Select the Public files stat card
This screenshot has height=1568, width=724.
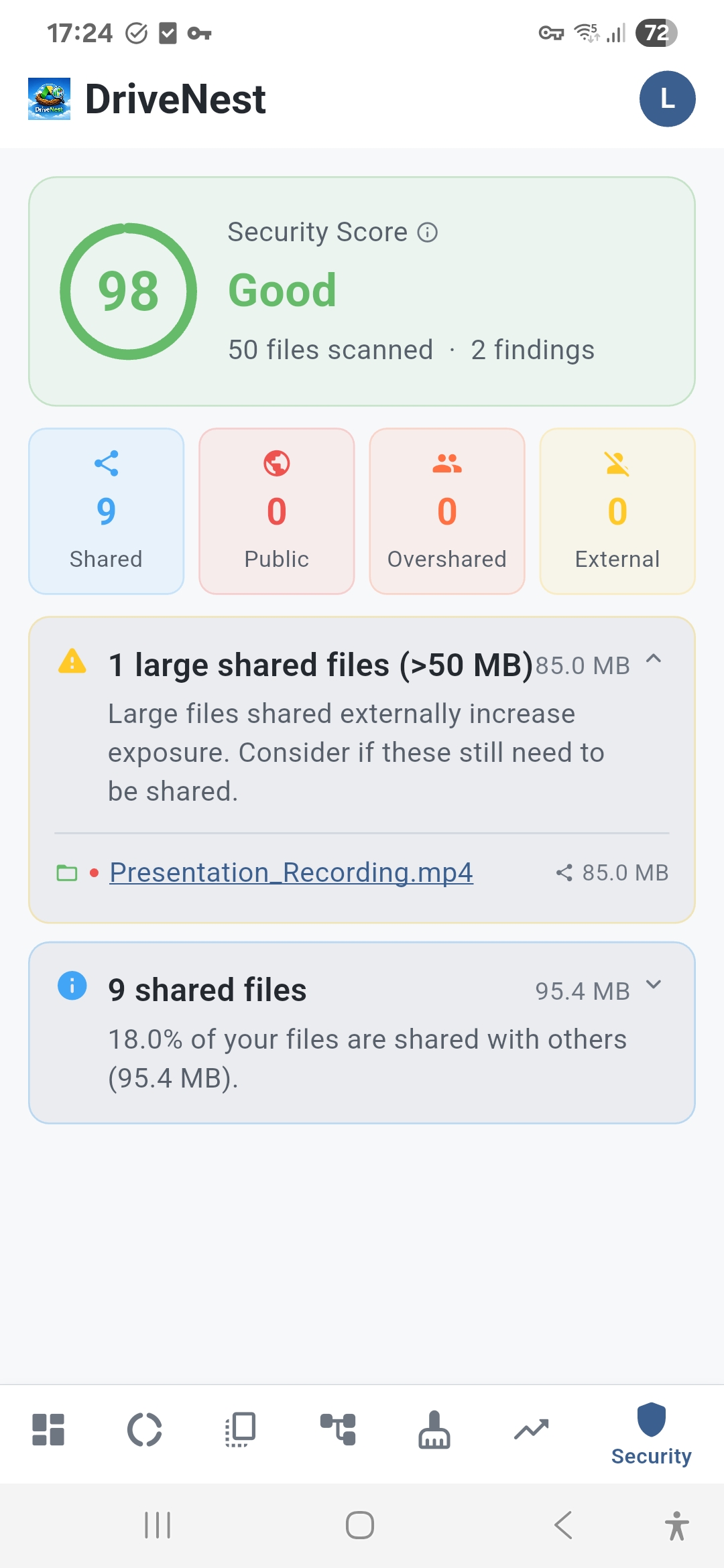coord(277,511)
